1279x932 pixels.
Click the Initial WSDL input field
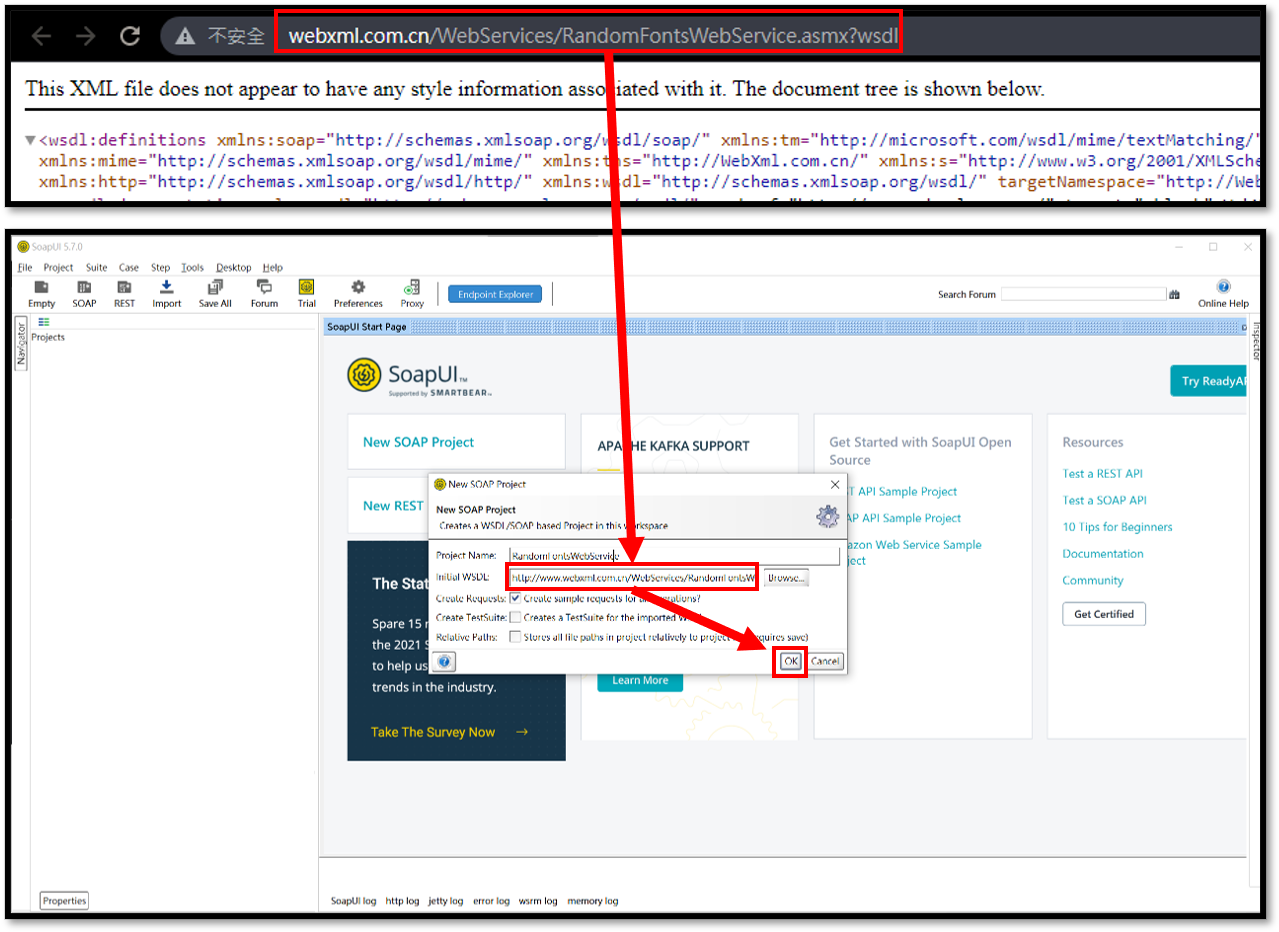[x=632, y=578]
